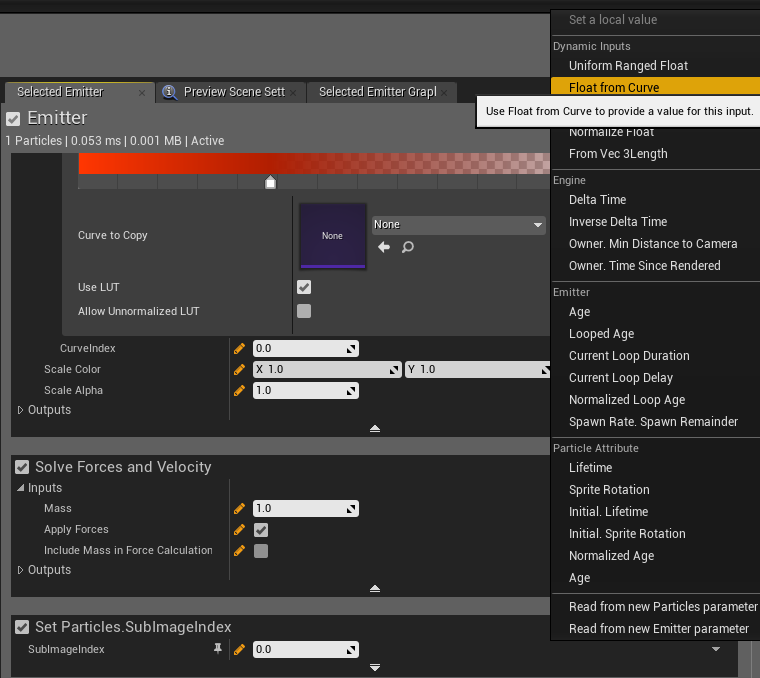760x678 pixels.
Task: Use selected asset arrow for Curve to Copy
Action: point(384,247)
